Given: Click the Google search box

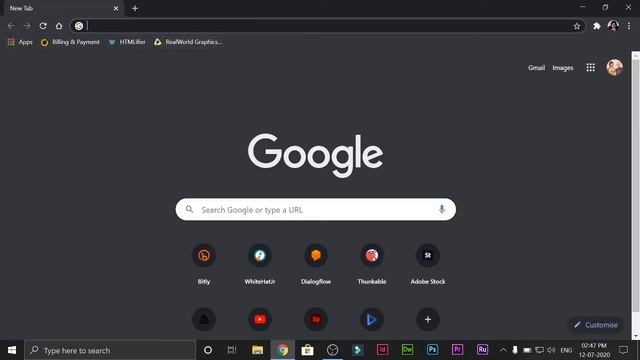Looking at the screenshot, I should (x=316, y=209).
